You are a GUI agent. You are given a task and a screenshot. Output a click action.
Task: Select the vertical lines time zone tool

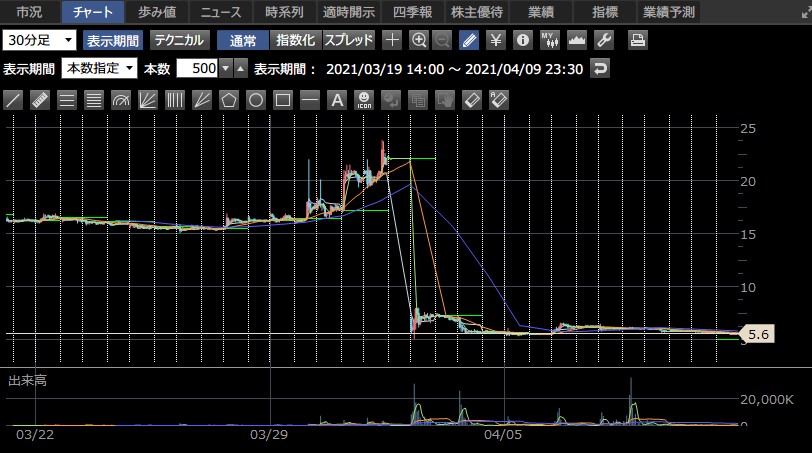click(175, 100)
